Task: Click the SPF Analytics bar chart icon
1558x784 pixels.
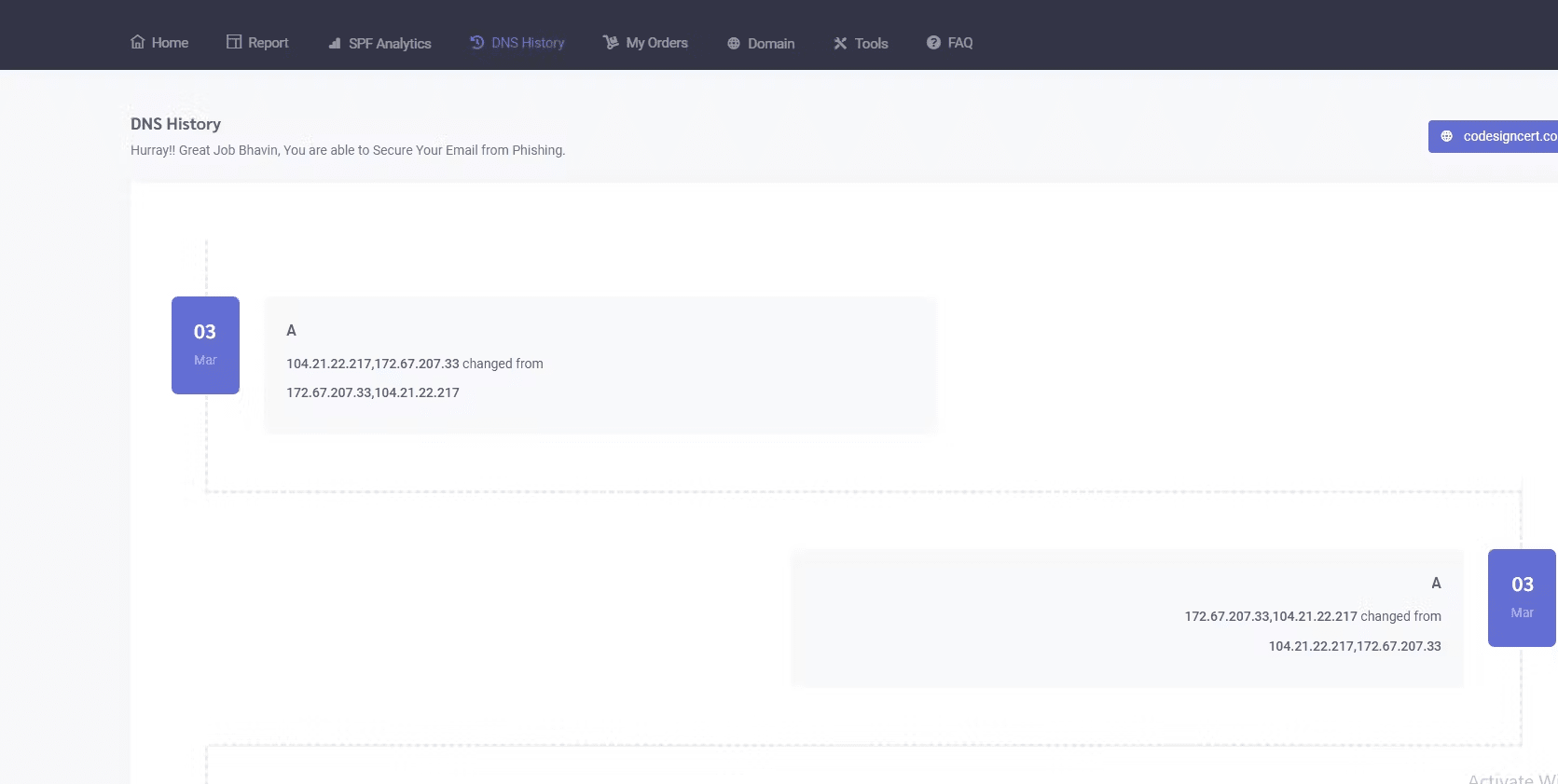Action: tap(335, 44)
